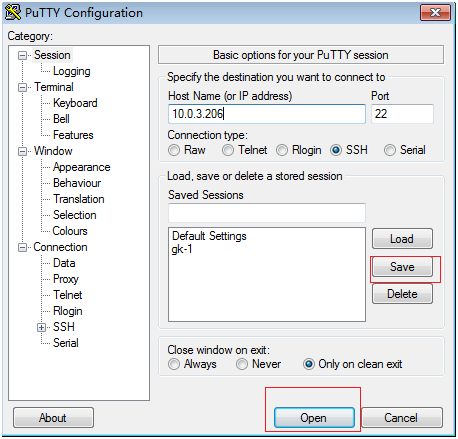This screenshot has height=439, width=458.
Task: Close the PuTTY Configuration window
Action: tap(435, 13)
